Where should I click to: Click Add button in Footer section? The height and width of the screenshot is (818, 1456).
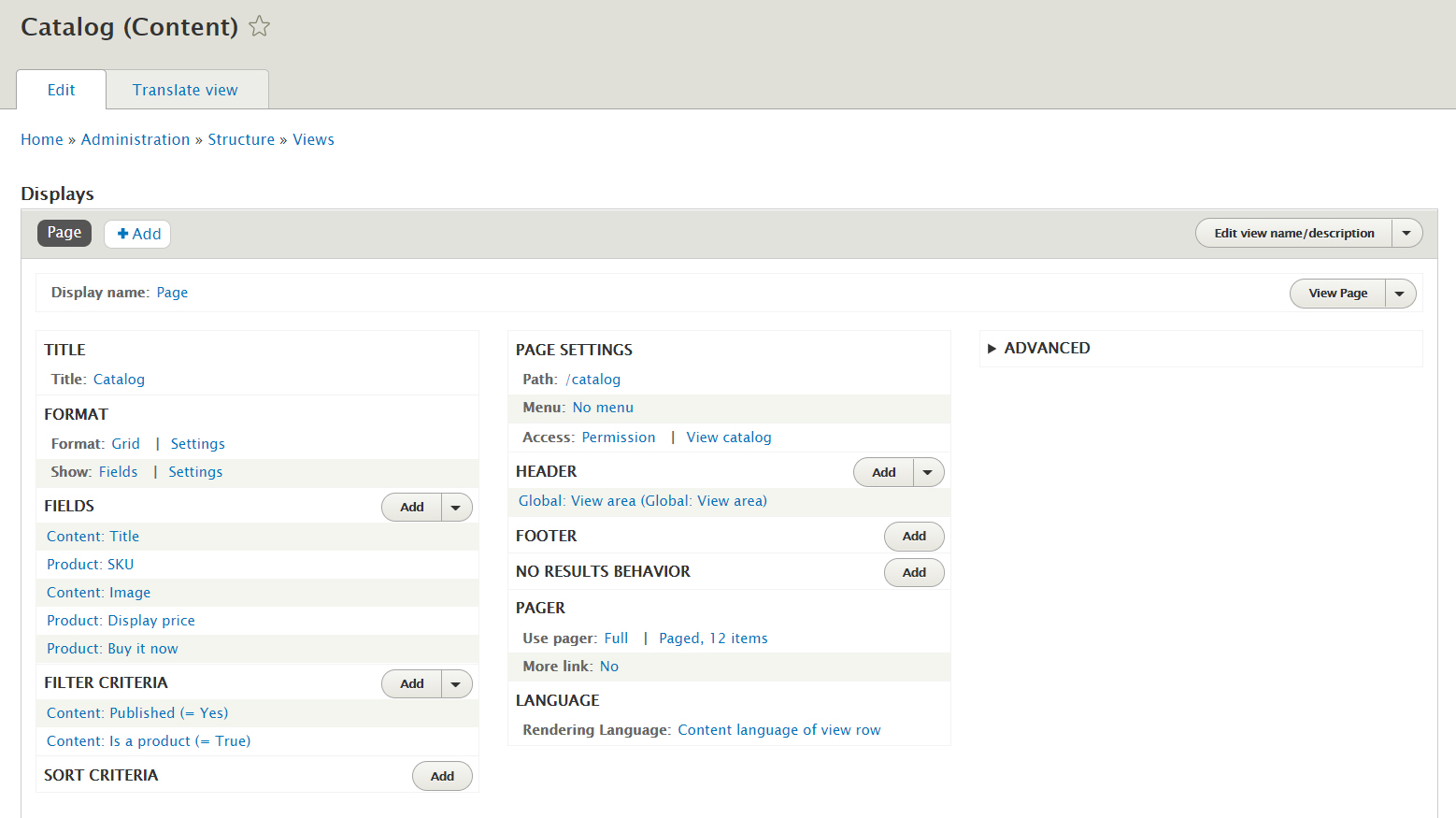(914, 537)
